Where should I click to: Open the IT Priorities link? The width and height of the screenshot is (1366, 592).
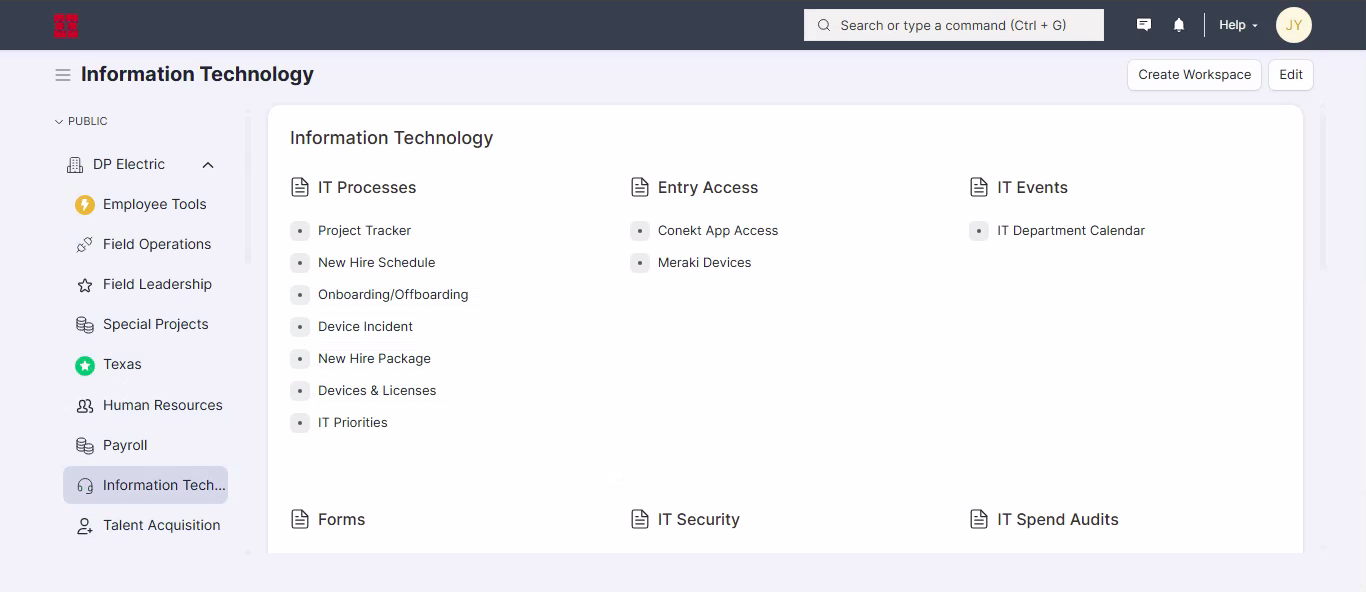tap(352, 423)
